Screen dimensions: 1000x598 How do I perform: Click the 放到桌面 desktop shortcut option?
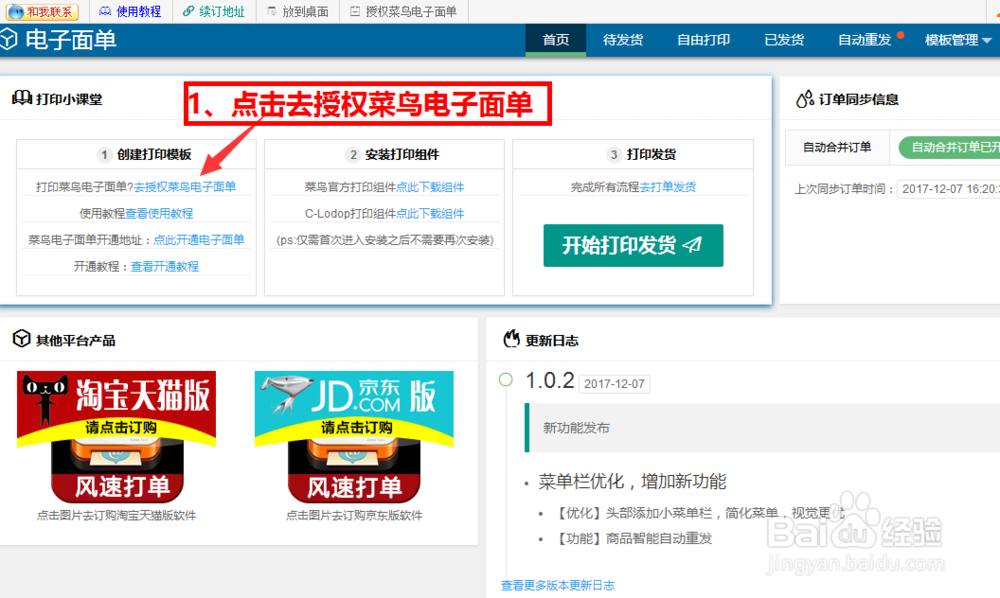(297, 11)
